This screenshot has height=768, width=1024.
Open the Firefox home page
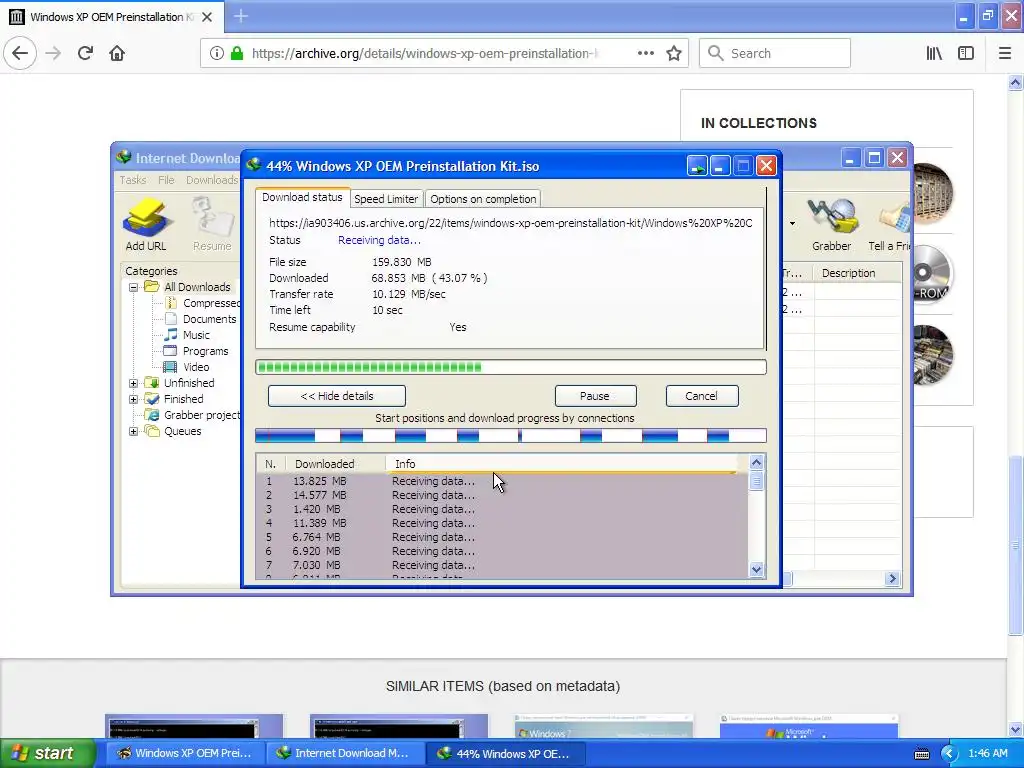click(x=117, y=53)
